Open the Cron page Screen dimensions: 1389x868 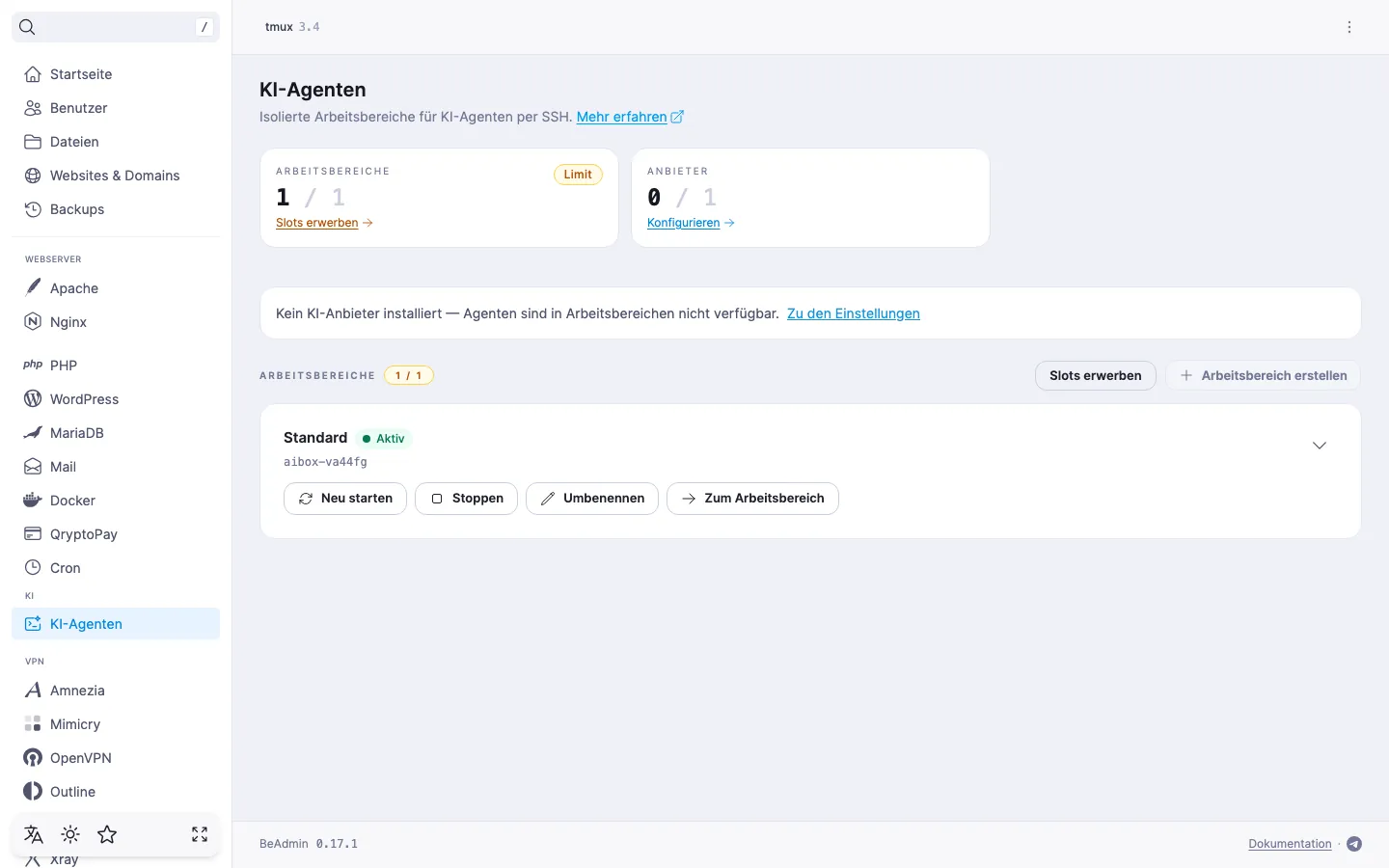coord(116,568)
